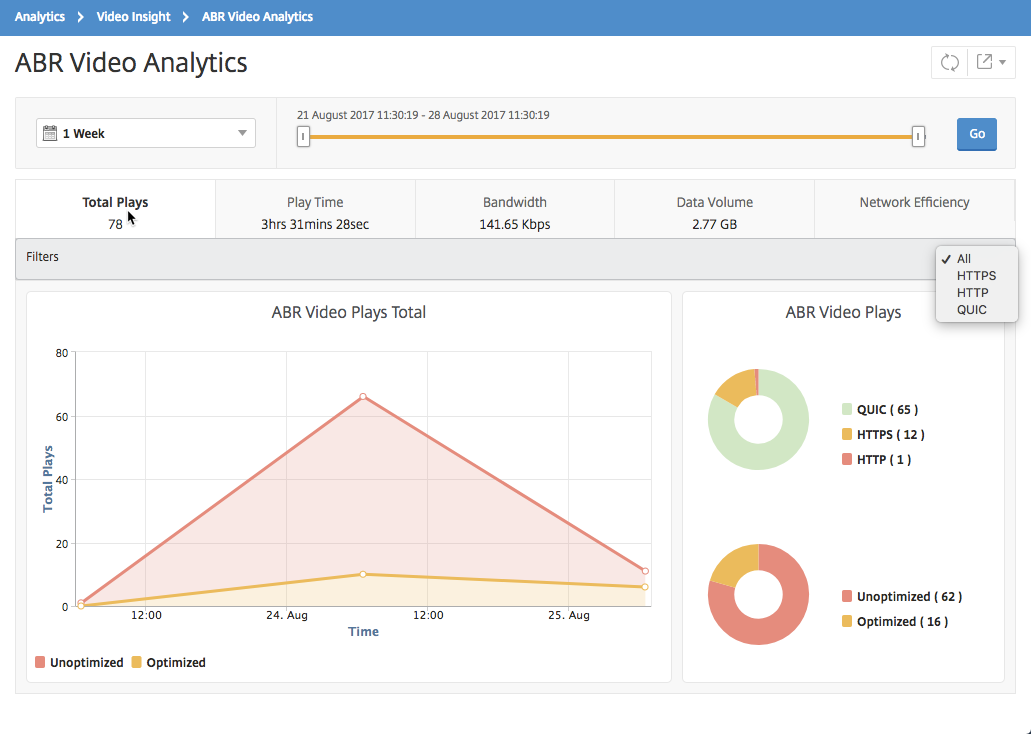Click HTTP ( 1 ) legend entry
This screenshot has height=734, width=1031.
pyautogui.click(x=876, y=459)
